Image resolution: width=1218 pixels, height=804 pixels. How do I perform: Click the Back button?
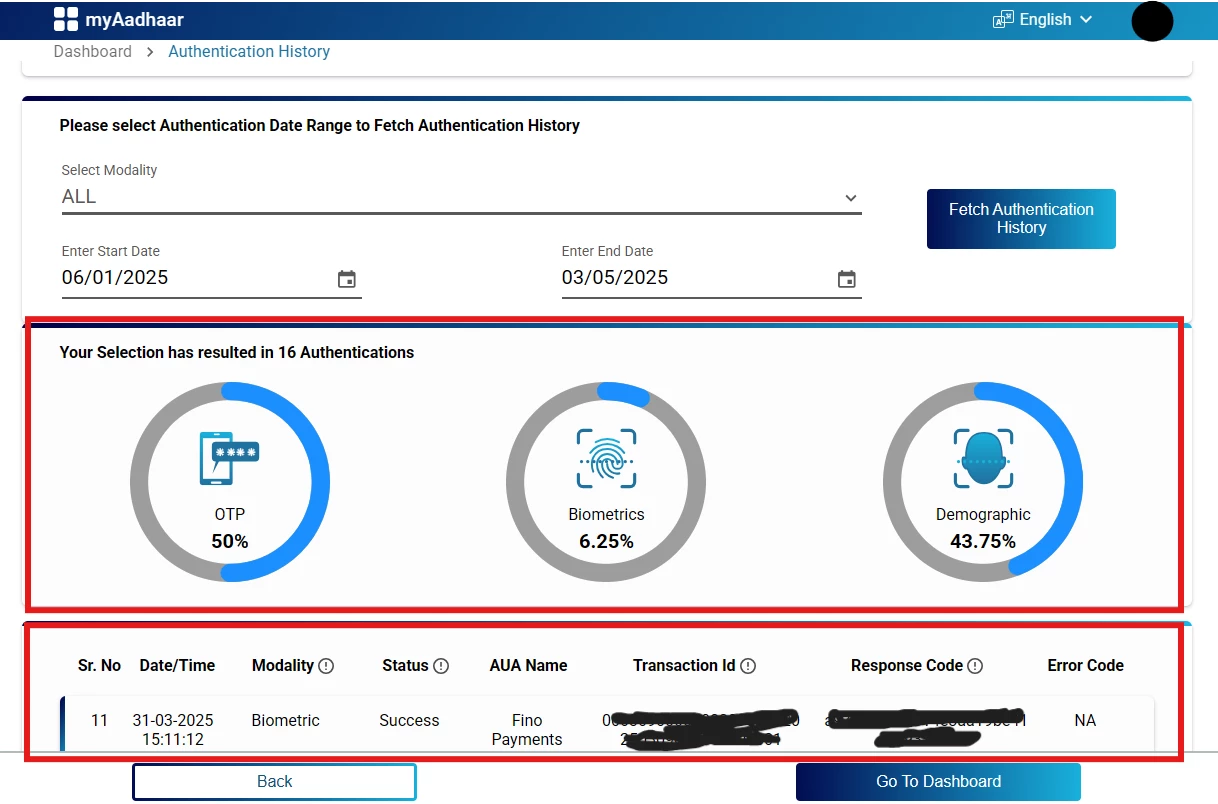click(274, 782)
